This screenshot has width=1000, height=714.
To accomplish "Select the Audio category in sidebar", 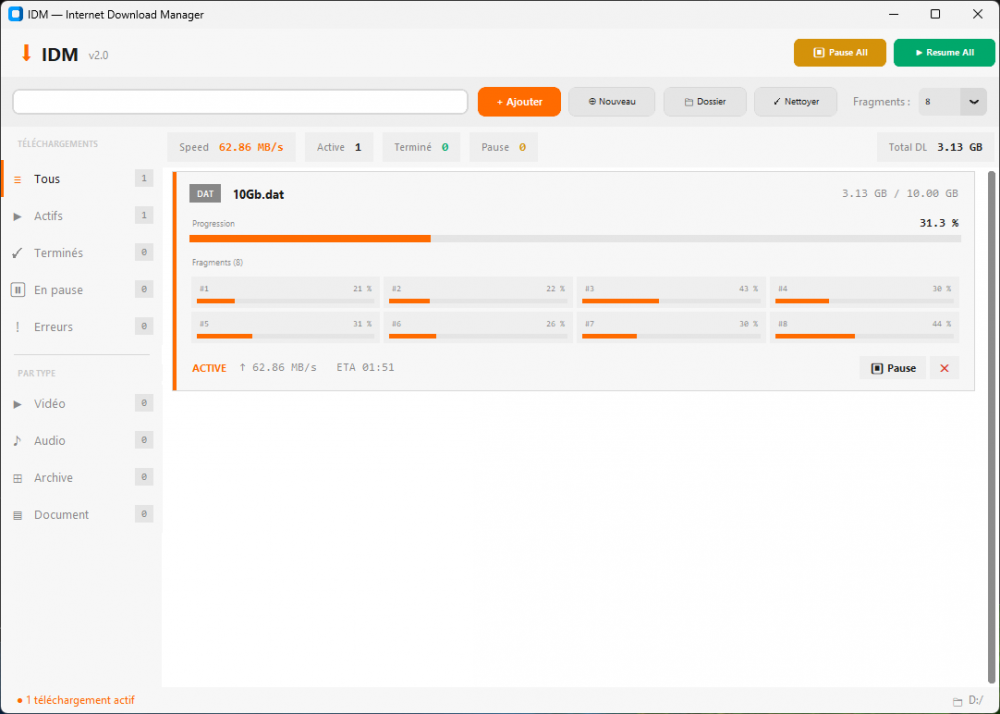I will [50, 441].
